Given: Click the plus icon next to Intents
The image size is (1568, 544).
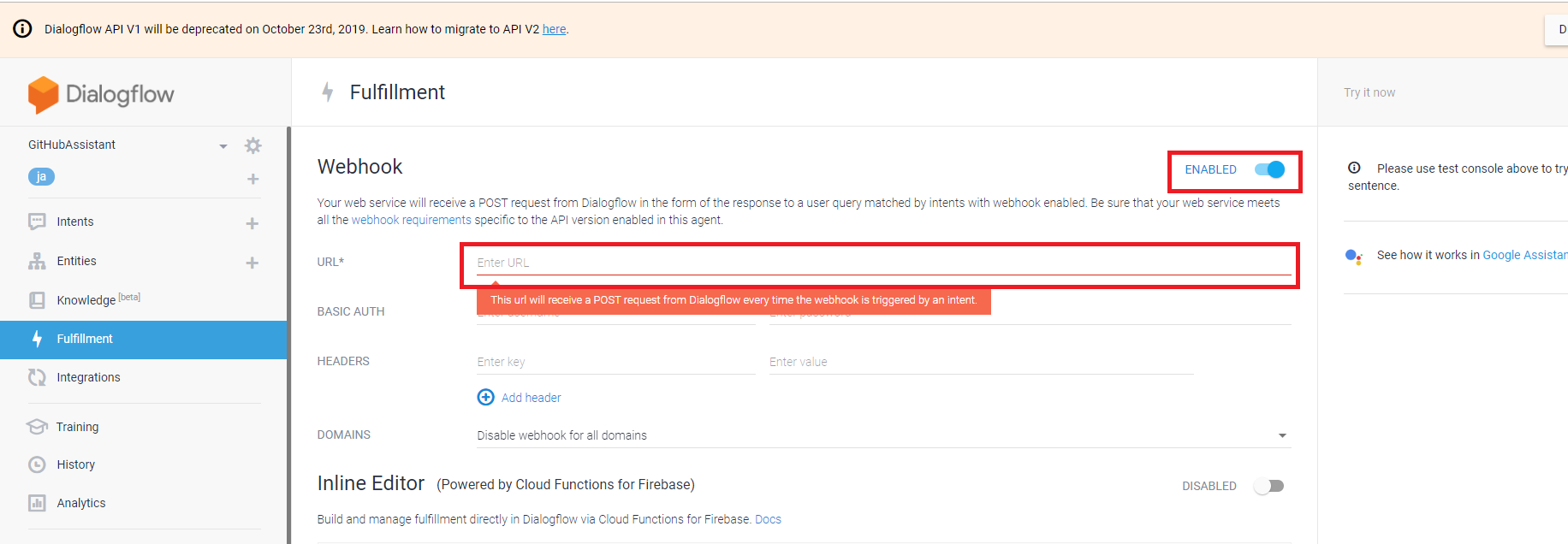Looking at the screenshot, I should click(x=252, y=223).
